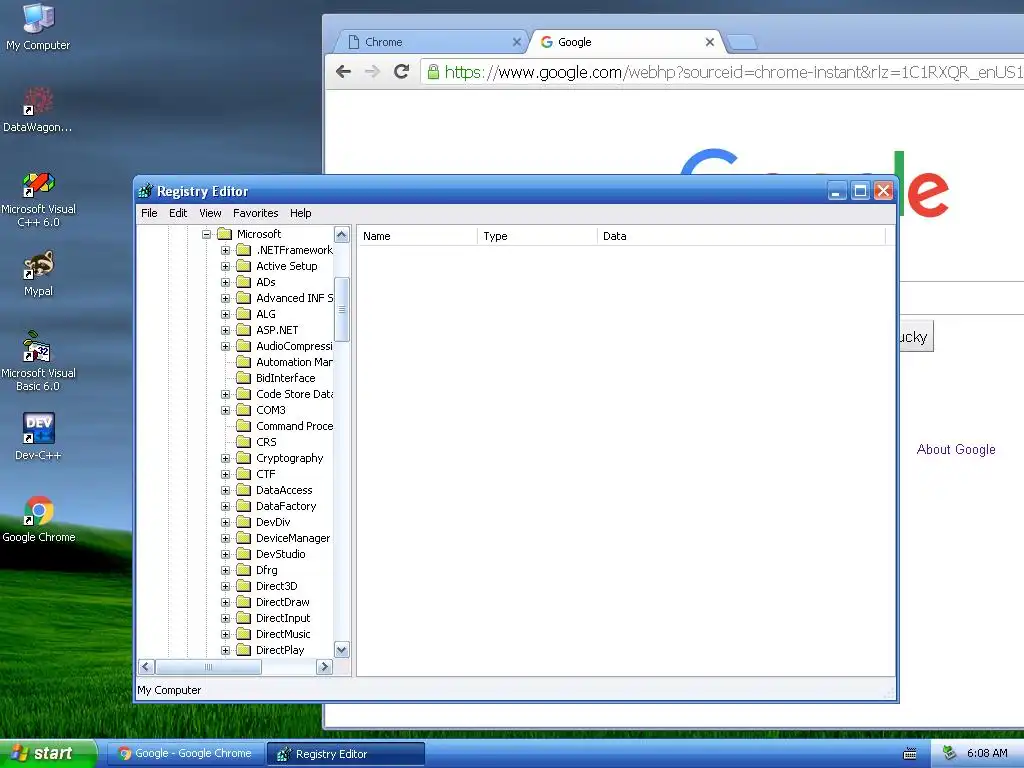Select the DirectInput key

pos(283,618)
